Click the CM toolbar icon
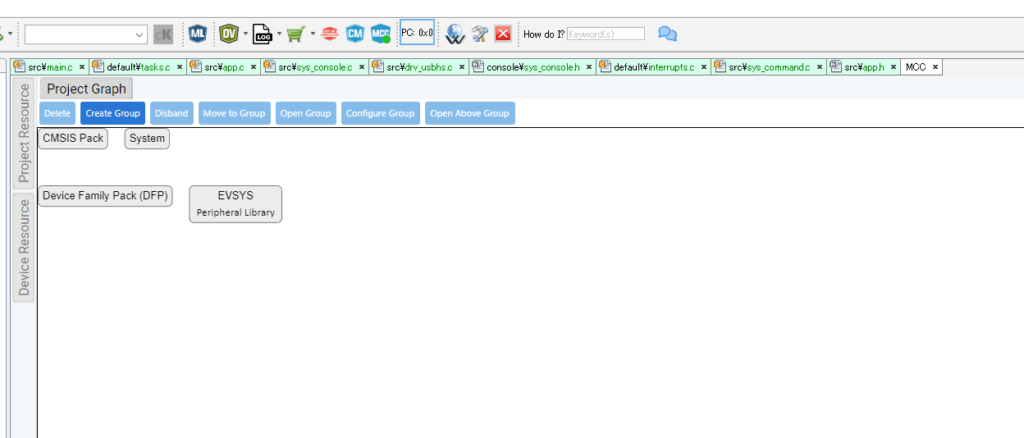1024x438 pixels. [355, 34]
